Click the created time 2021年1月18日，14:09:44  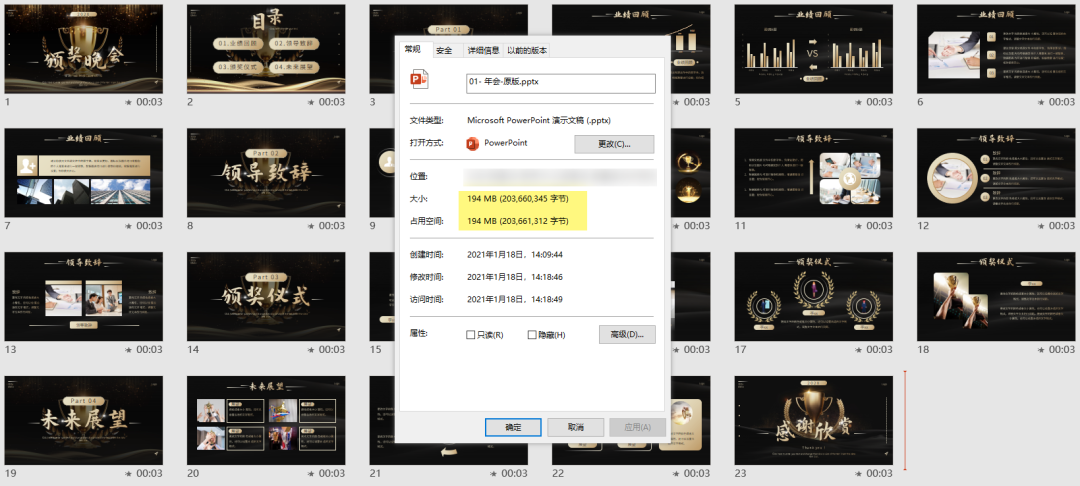point(515,255)
